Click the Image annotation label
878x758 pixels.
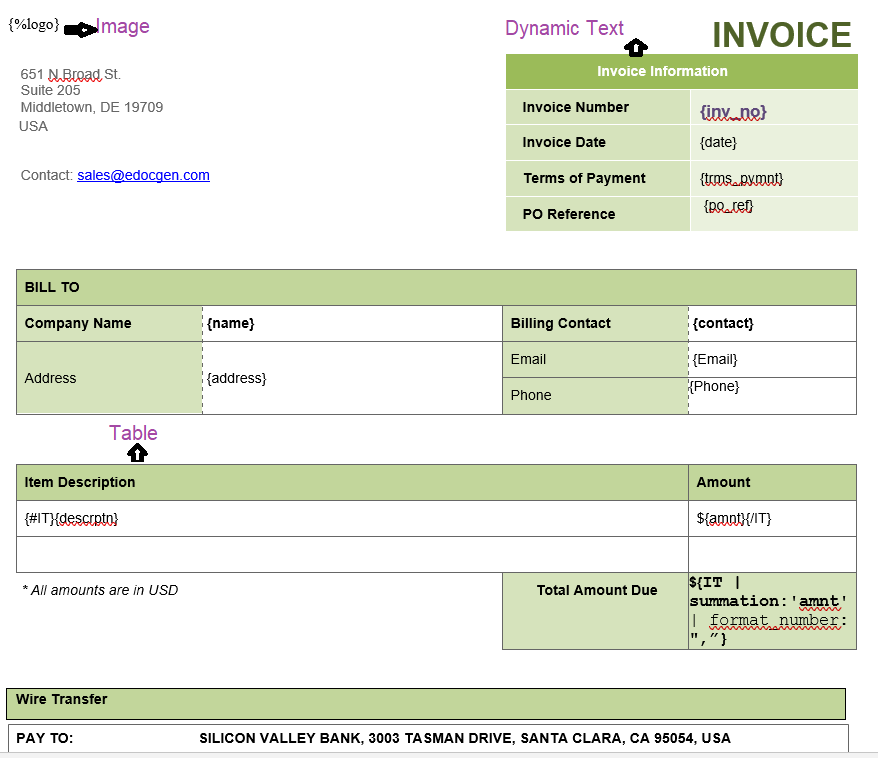click(122, 25)
